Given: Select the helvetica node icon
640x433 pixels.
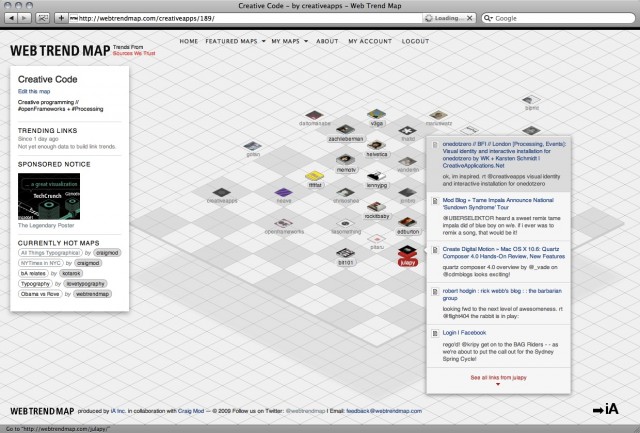Looking at the screenshot, I should coord(376,145).
